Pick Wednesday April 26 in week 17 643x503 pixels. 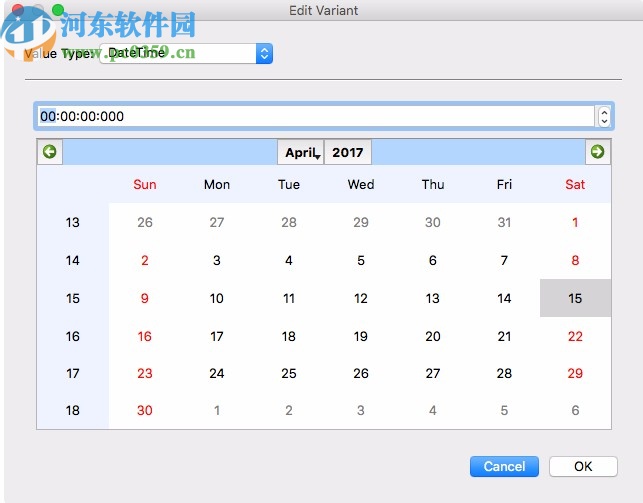tap(361, 373)
